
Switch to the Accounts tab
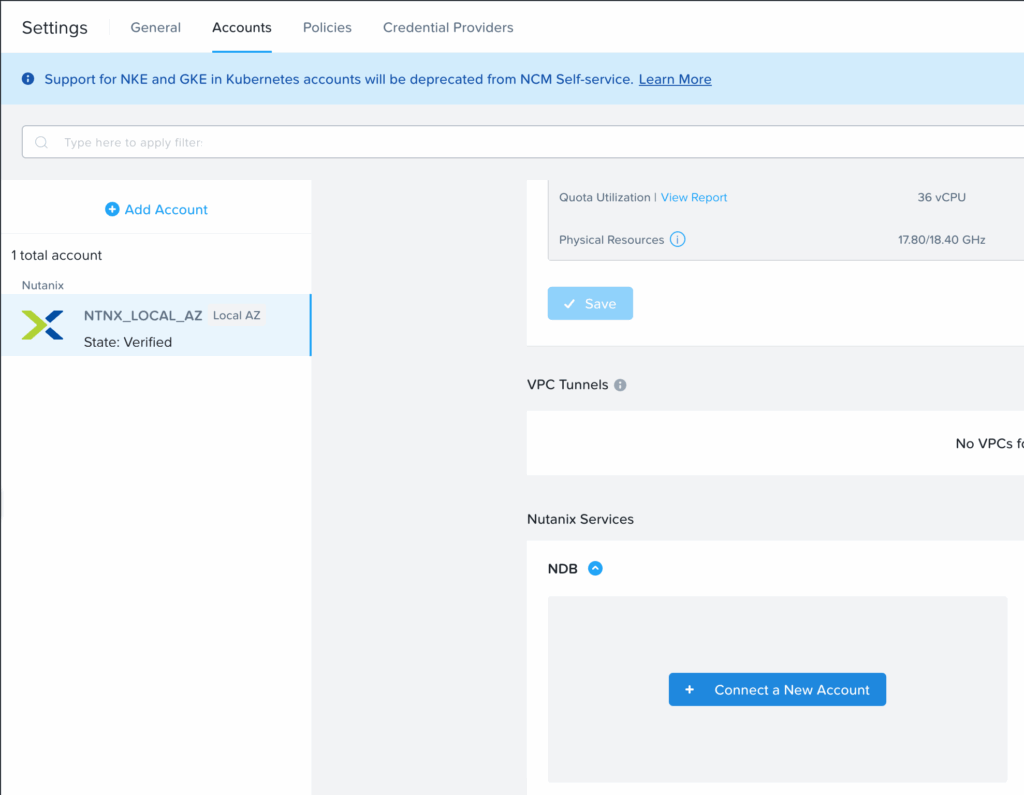pyautogui.click(x=242, y=27)
